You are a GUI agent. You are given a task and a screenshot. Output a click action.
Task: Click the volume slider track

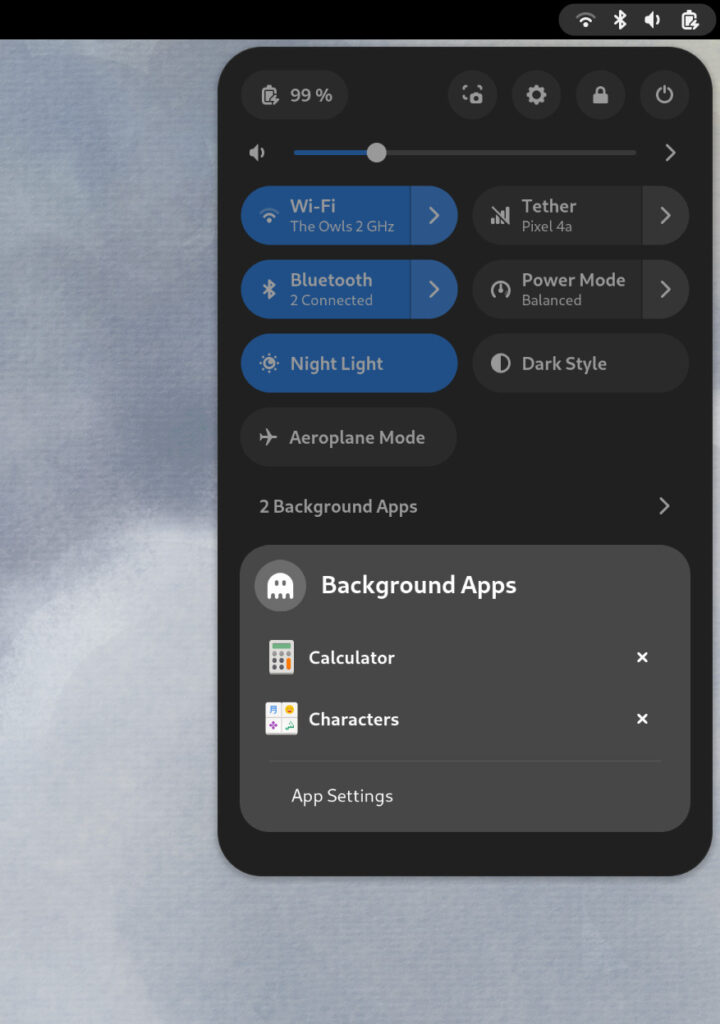(500, 153)
